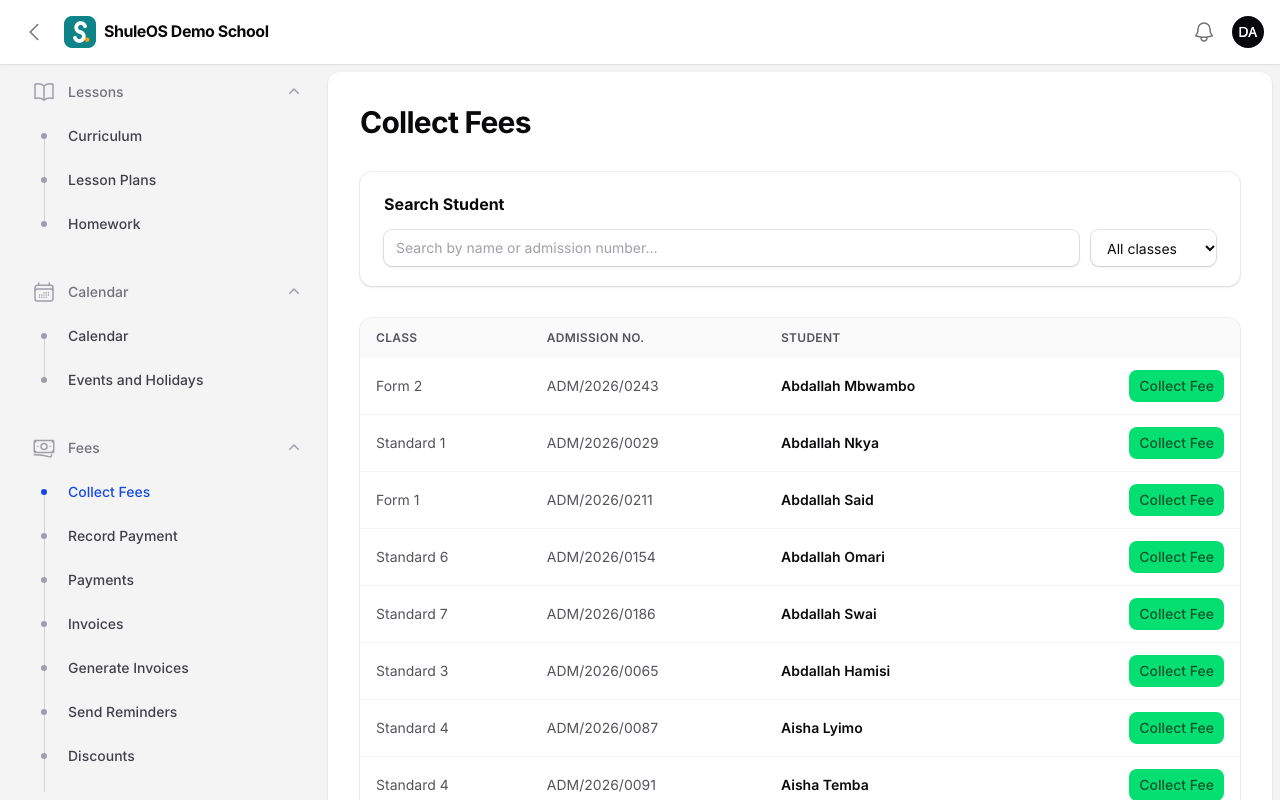Click the Fees money icon
1280x800 pixels.
[x=44, y=448]
